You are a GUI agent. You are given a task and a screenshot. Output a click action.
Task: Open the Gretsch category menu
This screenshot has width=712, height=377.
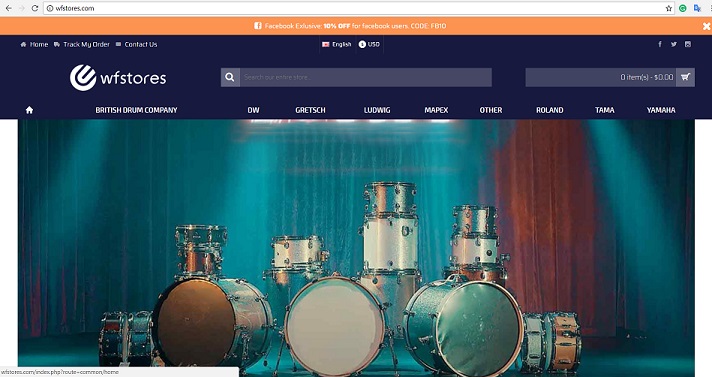tap(311, 110)
